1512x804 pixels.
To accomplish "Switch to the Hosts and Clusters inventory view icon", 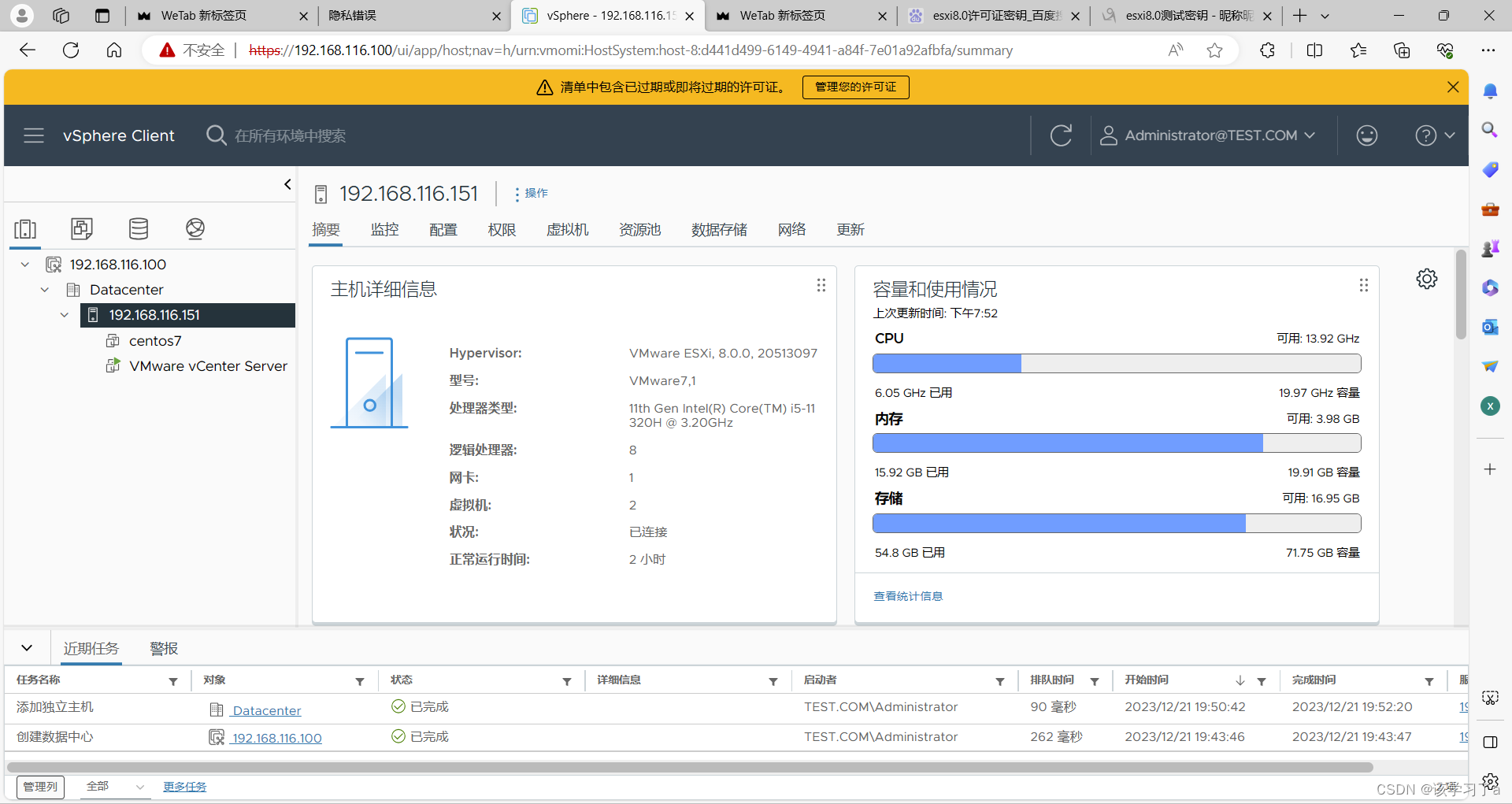I will [25, 229].
